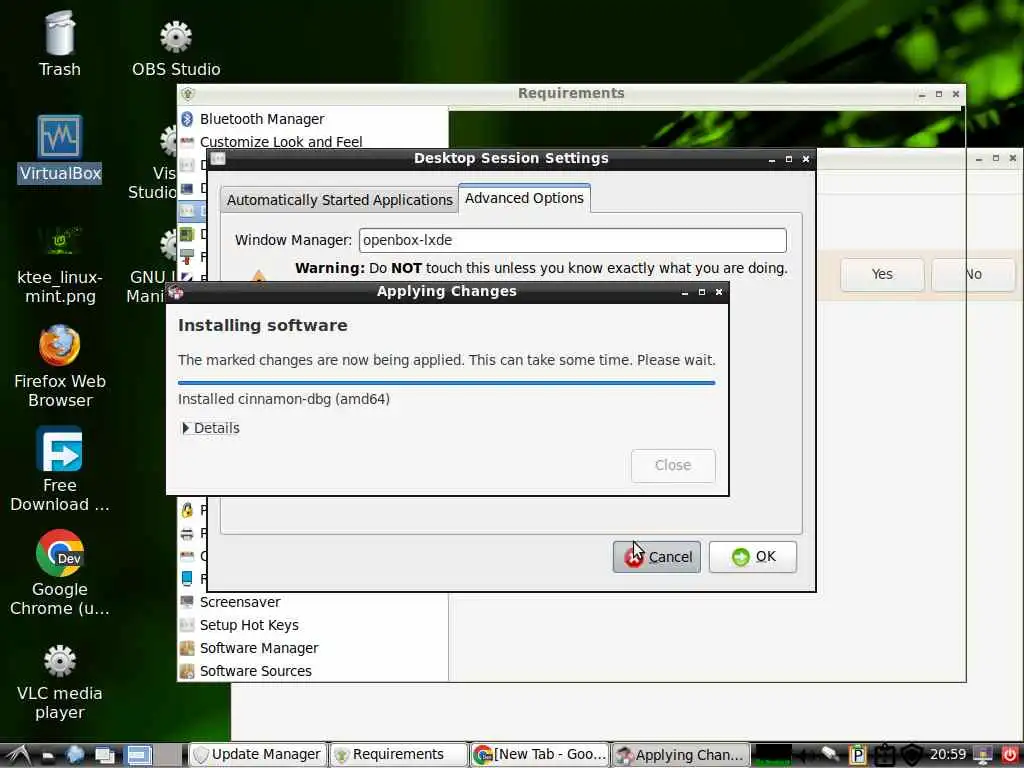Open file manager from taskbar launcher
Image resolution: width=1024 pixels, height=768 pixels.
pos(48,756)
